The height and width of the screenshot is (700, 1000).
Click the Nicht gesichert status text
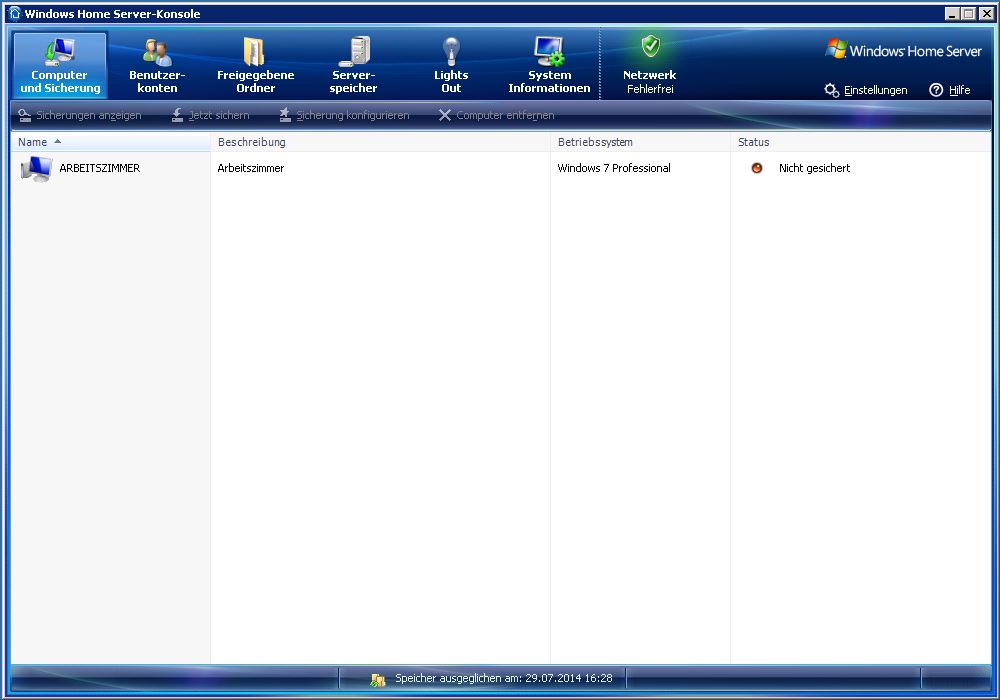[814, 168]
